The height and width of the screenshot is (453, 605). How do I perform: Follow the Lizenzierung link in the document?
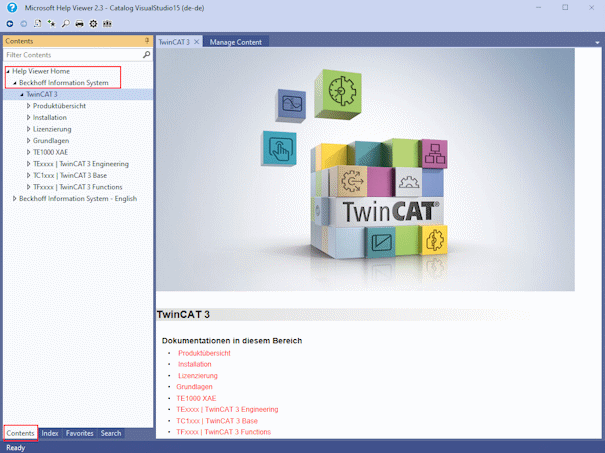click(x=197, y=375)
